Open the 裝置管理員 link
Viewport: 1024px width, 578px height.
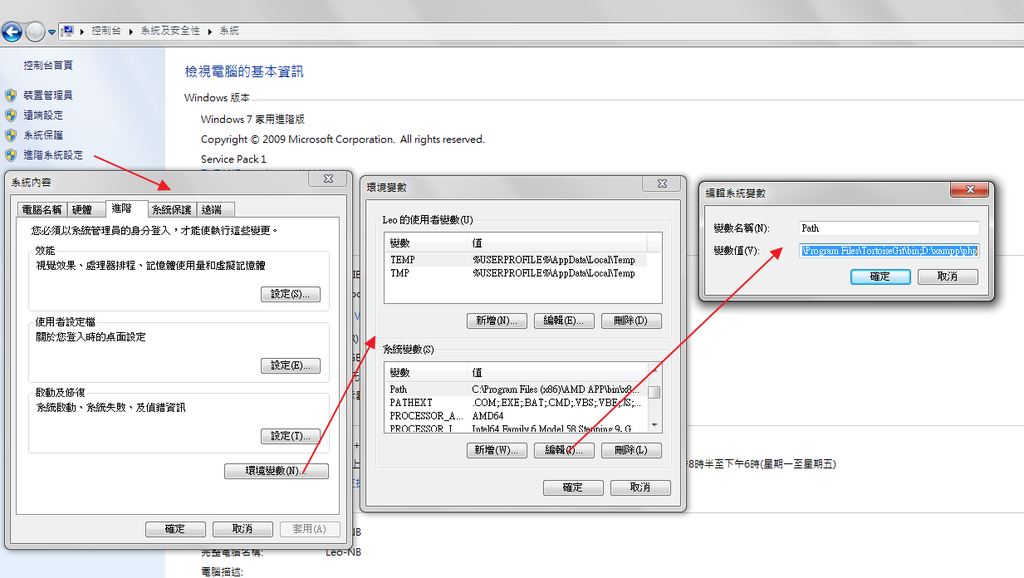click(48, 95)
